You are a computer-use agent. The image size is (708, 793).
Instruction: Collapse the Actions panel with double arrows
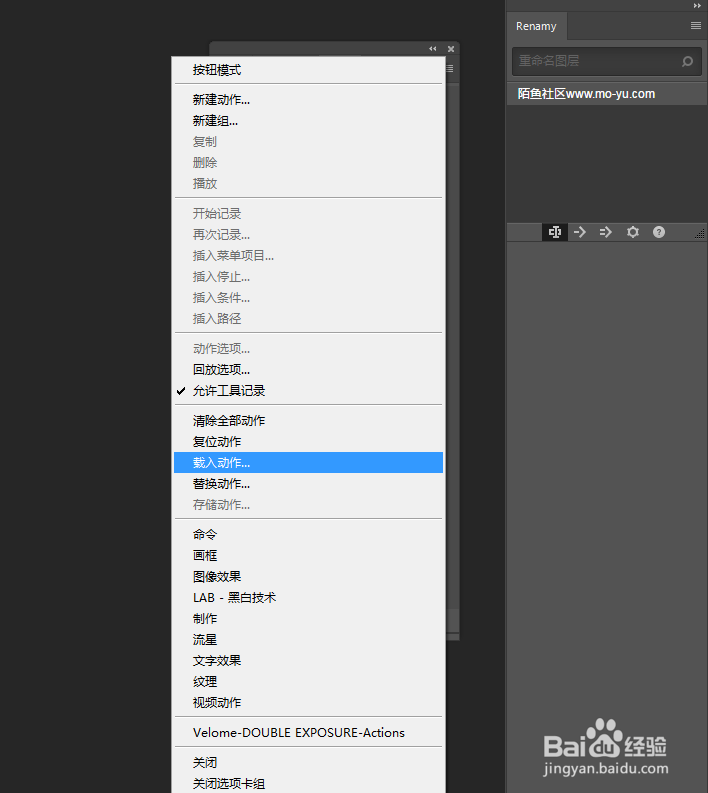point(432,49)
